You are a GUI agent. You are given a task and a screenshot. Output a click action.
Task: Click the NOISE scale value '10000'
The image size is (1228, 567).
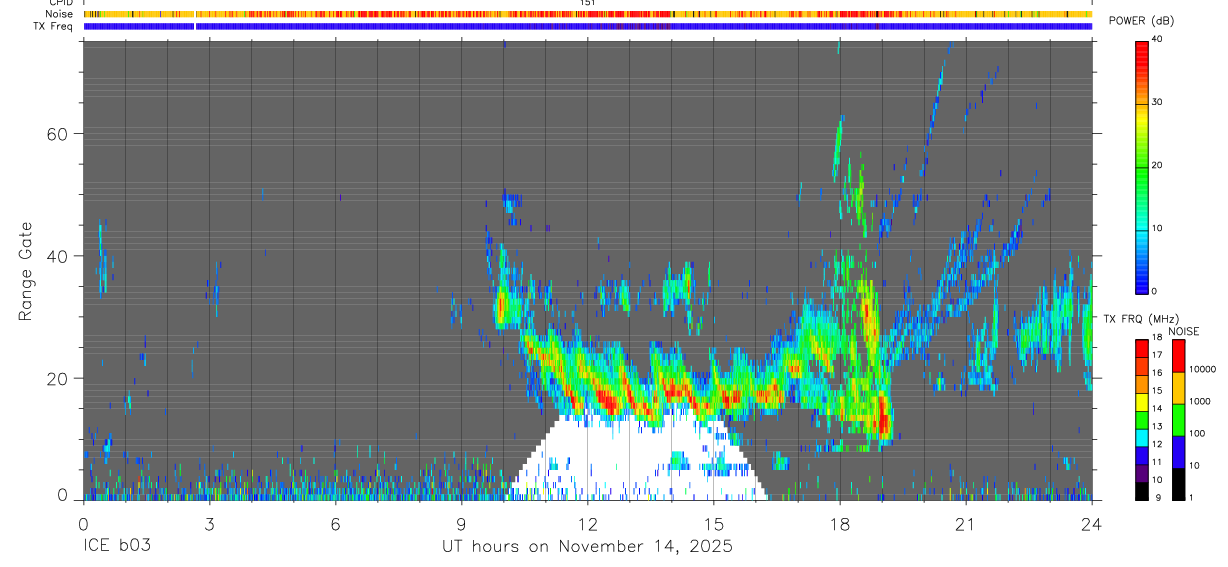(x=1202, y=369)
